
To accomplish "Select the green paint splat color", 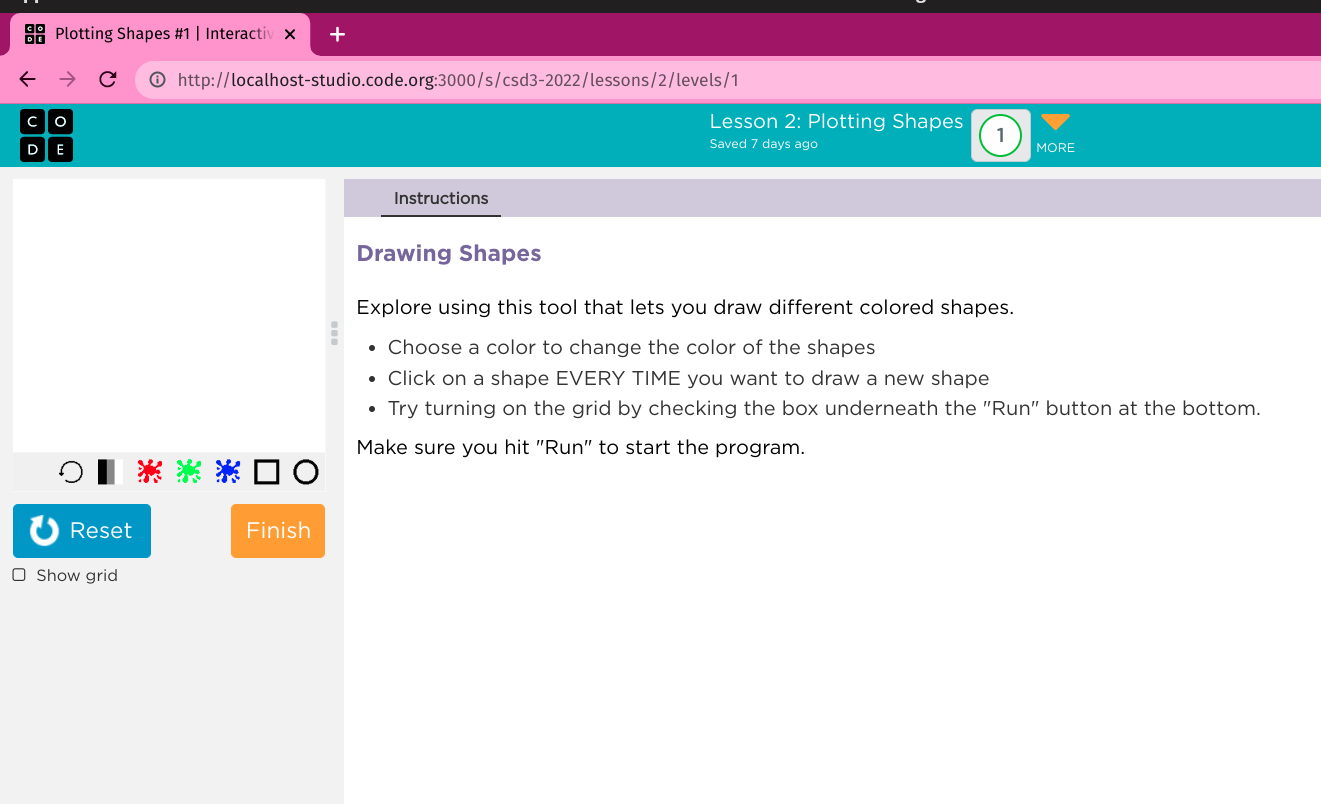I will coord(188,471).
